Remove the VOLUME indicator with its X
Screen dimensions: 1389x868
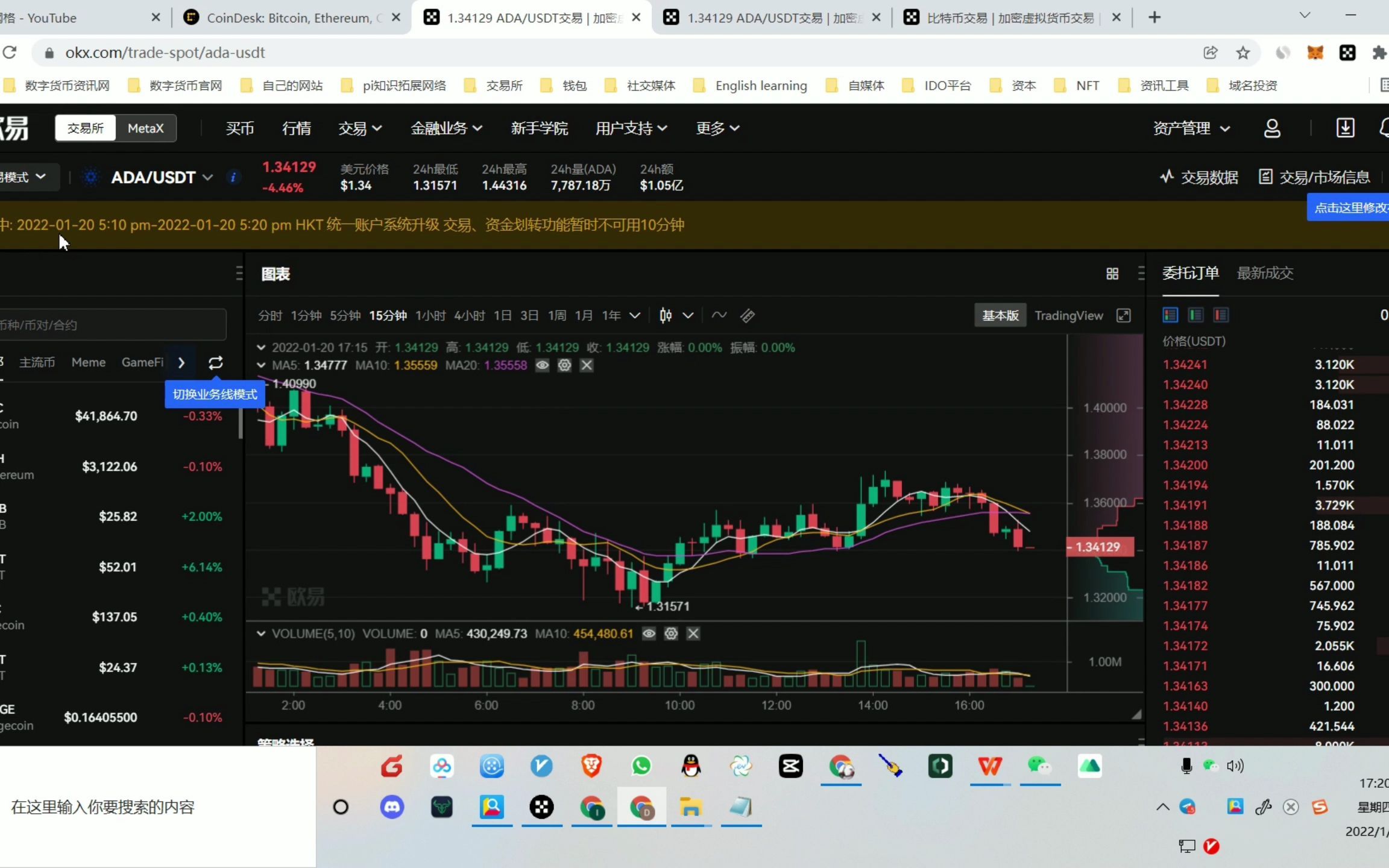tap(693, 634)
